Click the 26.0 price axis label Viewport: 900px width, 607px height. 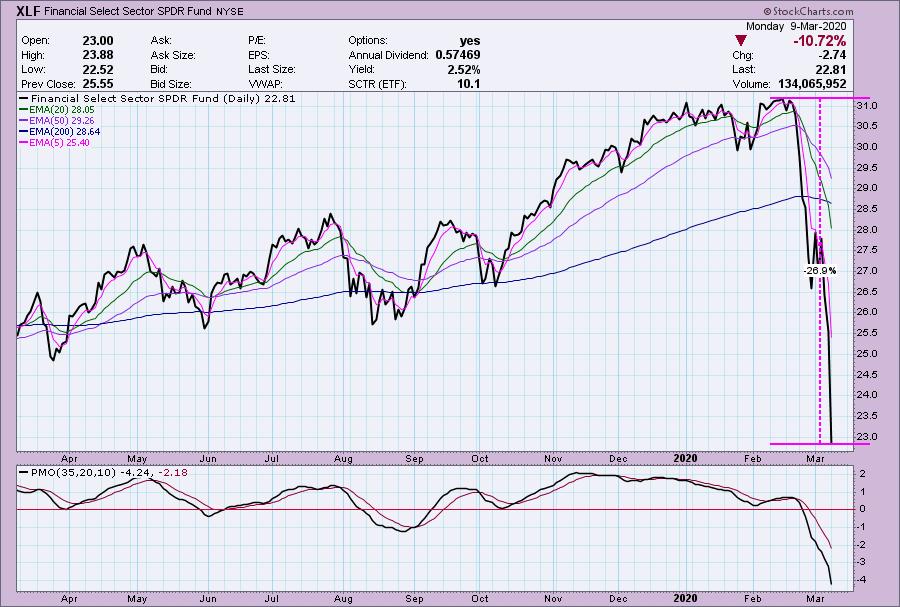[x=867, y=312]
